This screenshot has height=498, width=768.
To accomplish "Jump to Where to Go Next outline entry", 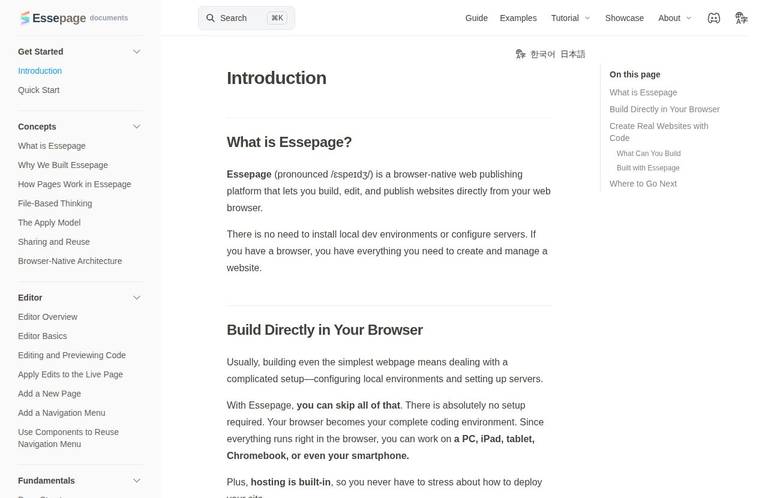I will click(643, 183).
